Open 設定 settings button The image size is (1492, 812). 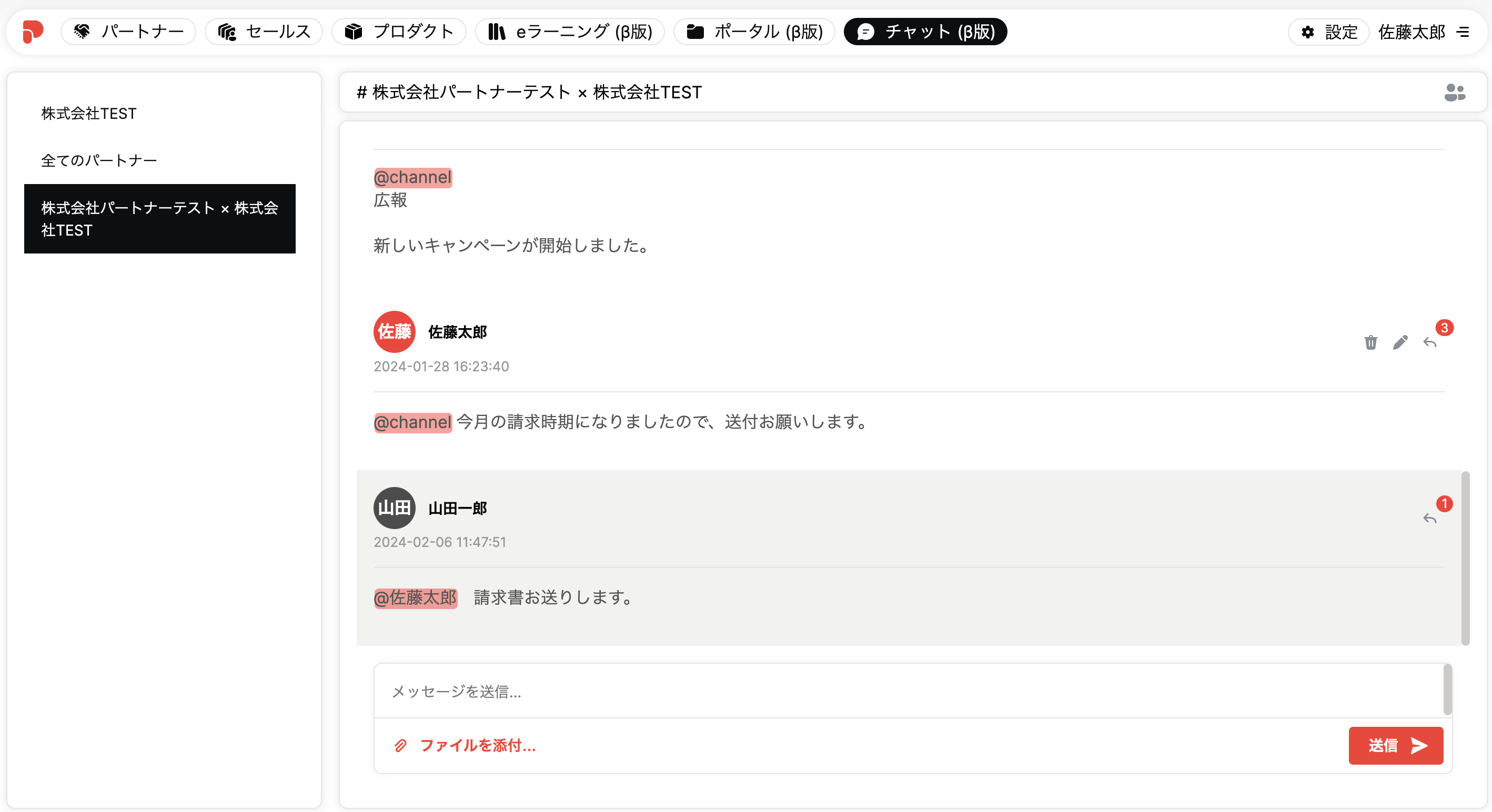click(1329, 32)
